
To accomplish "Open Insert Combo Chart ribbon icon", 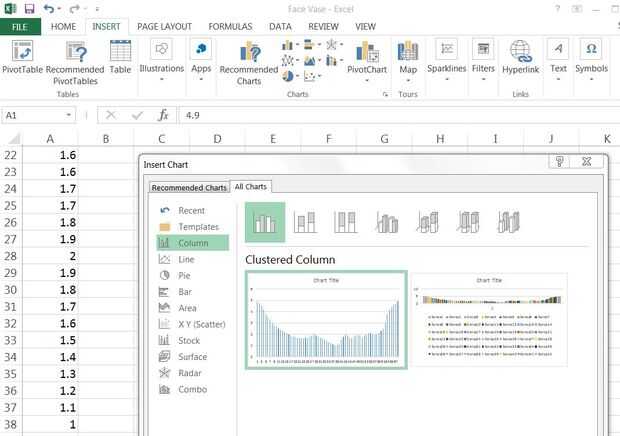I will pos(334,60).
